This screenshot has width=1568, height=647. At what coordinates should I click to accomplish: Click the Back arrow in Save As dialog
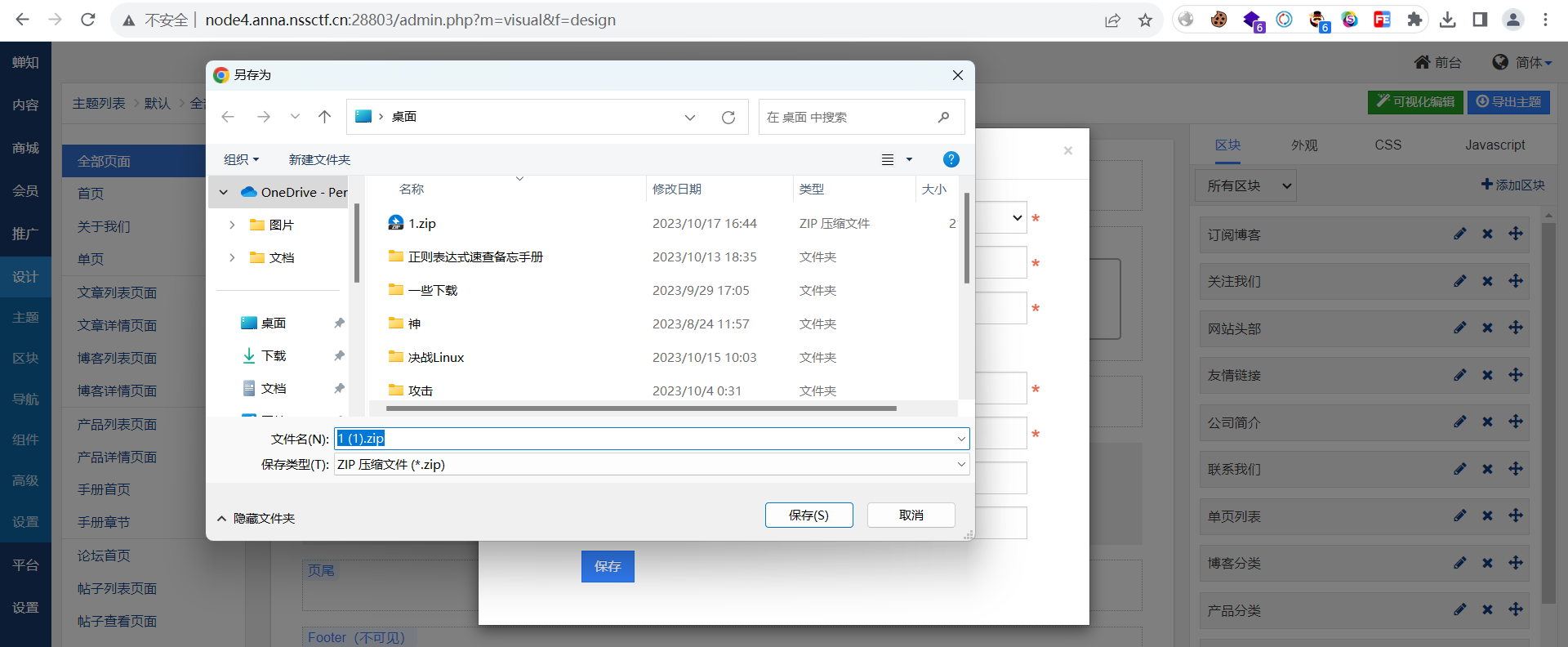point(228,117)
